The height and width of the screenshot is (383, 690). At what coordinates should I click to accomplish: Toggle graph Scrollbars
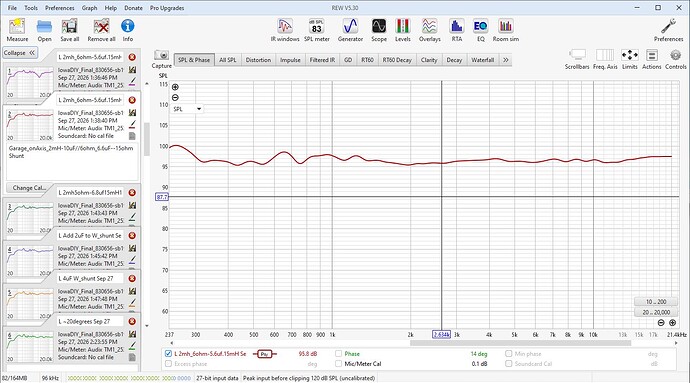coord(577,59)
